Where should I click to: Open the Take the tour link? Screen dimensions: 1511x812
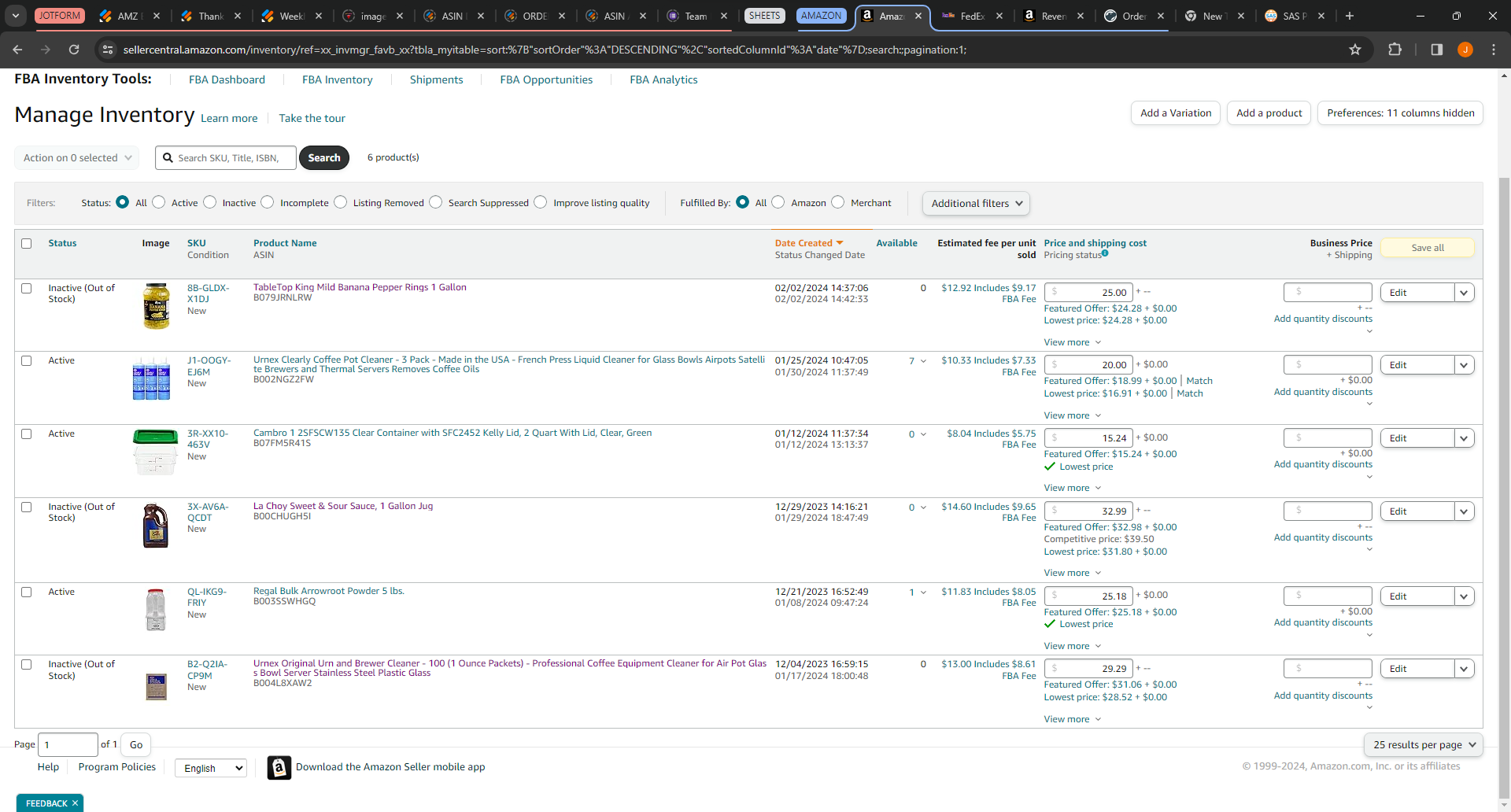point(312,119)
